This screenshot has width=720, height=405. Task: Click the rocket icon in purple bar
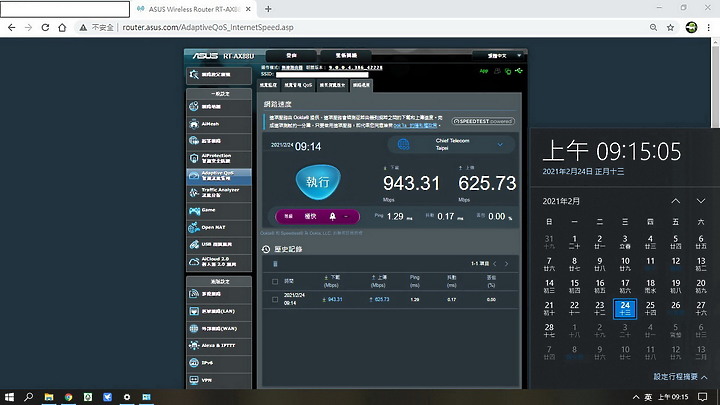pos(332,216)
